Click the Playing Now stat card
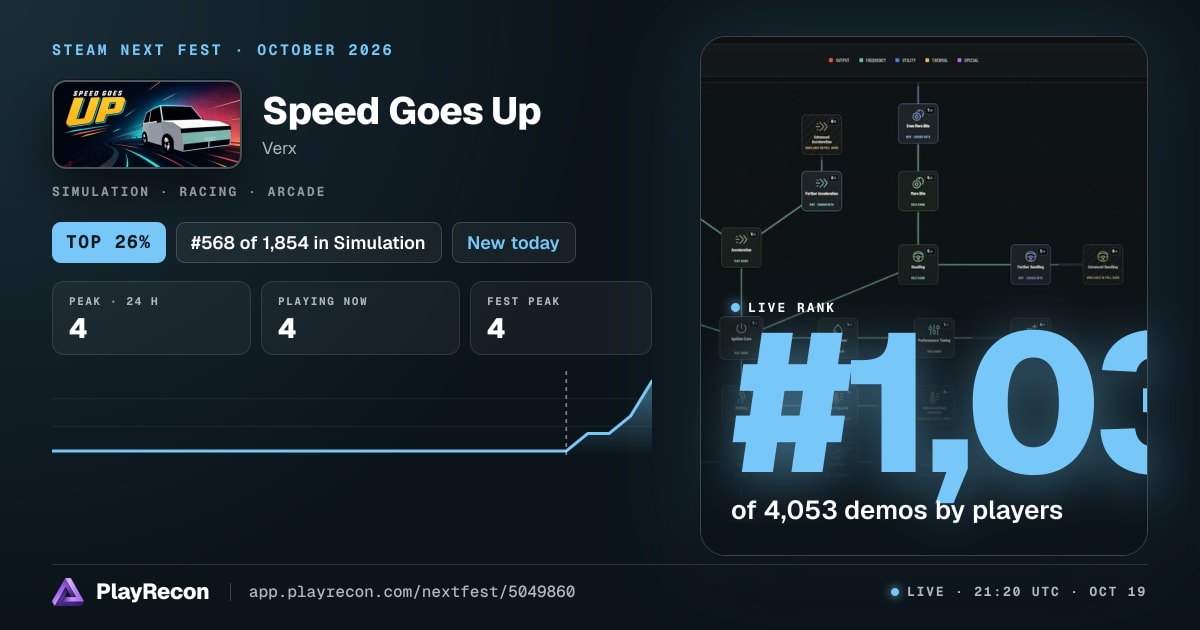1200x630 pixels. [360, 318]
